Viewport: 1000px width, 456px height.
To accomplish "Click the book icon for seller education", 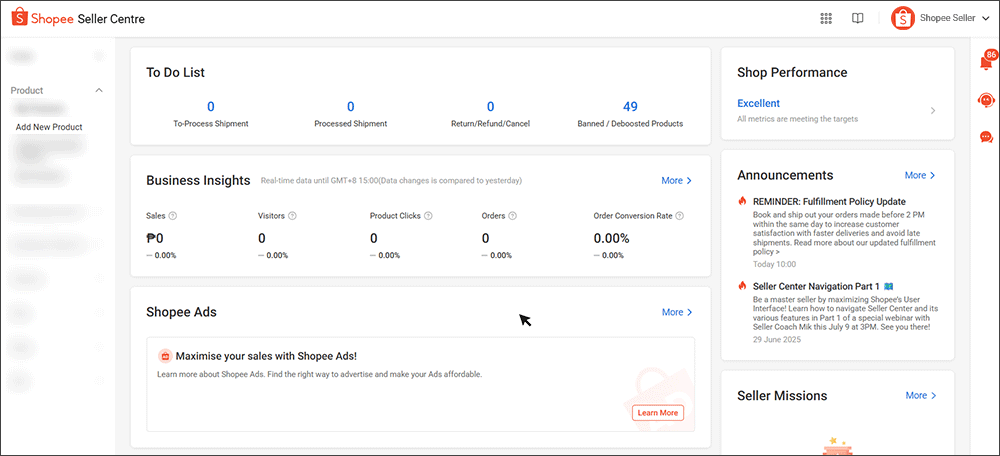I will coord(857,18).
